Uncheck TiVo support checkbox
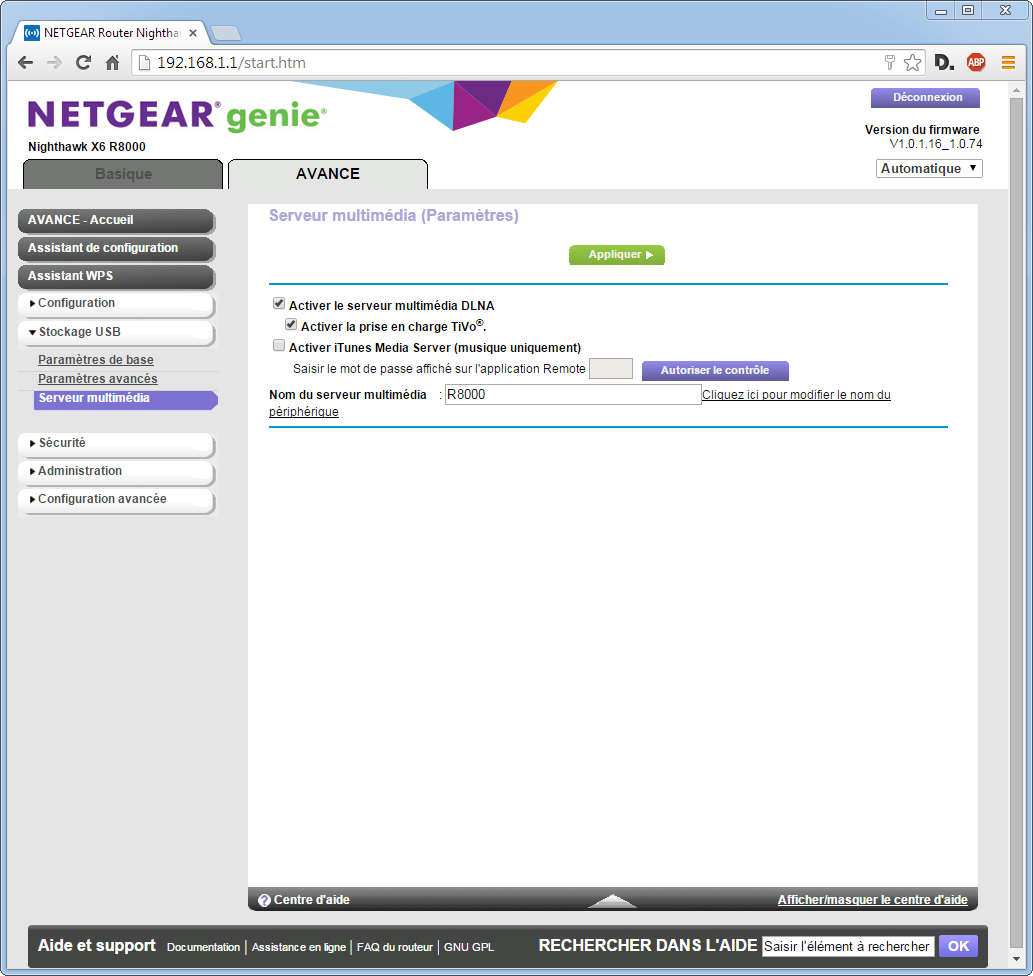Image resolution: width=1033 pixels, height=976 pixels. 291,325
